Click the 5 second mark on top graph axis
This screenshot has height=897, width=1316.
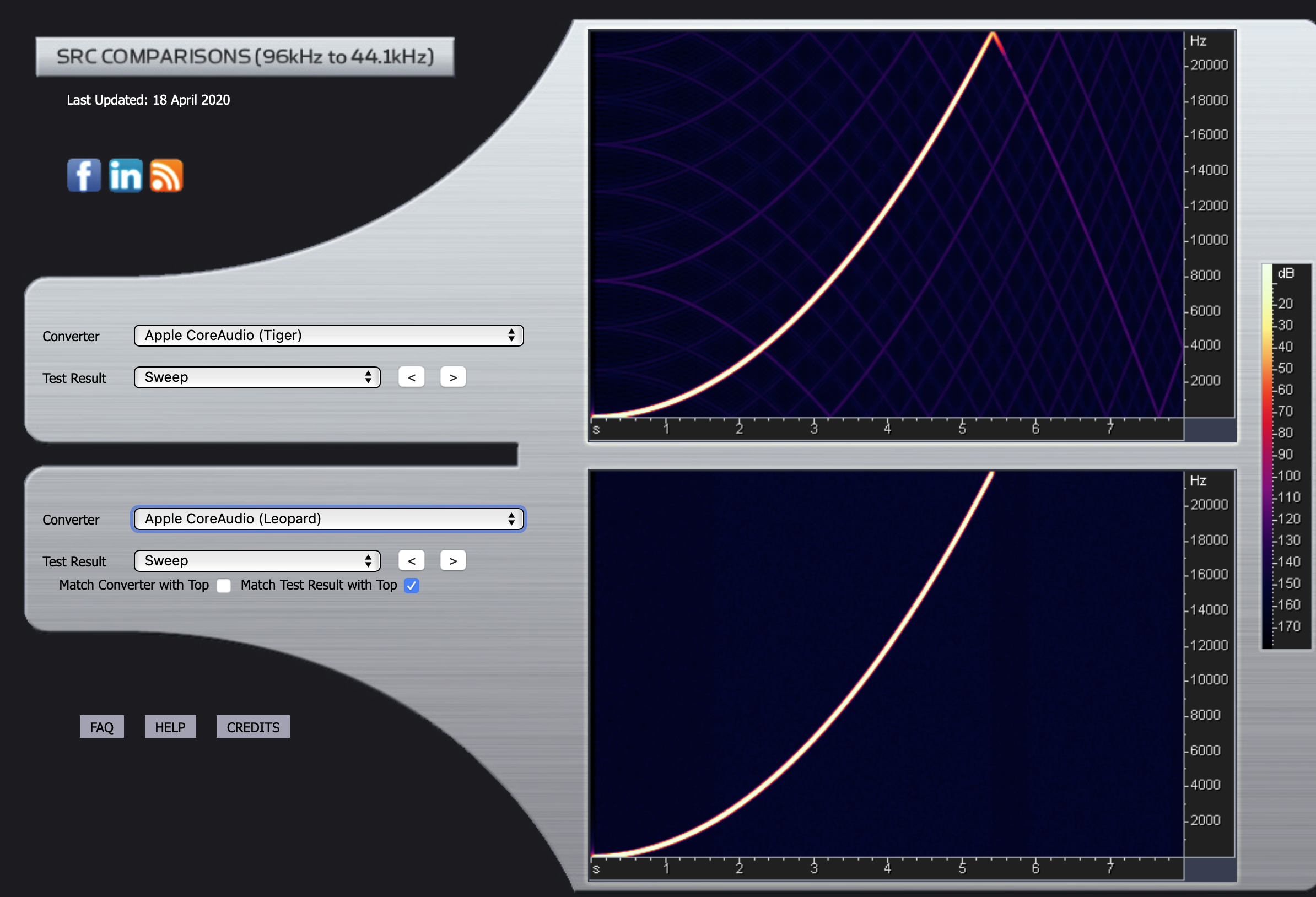(x=962, y=428)
